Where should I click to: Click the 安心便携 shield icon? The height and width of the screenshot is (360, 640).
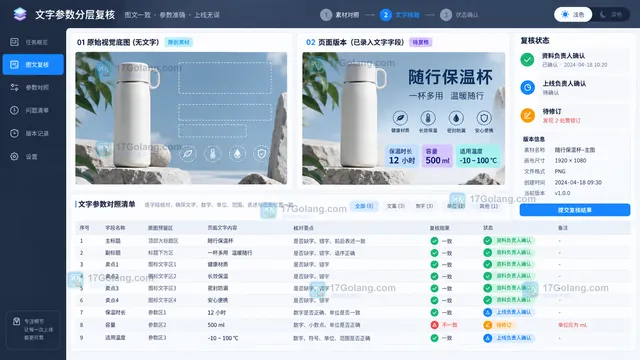pos(484,118)
